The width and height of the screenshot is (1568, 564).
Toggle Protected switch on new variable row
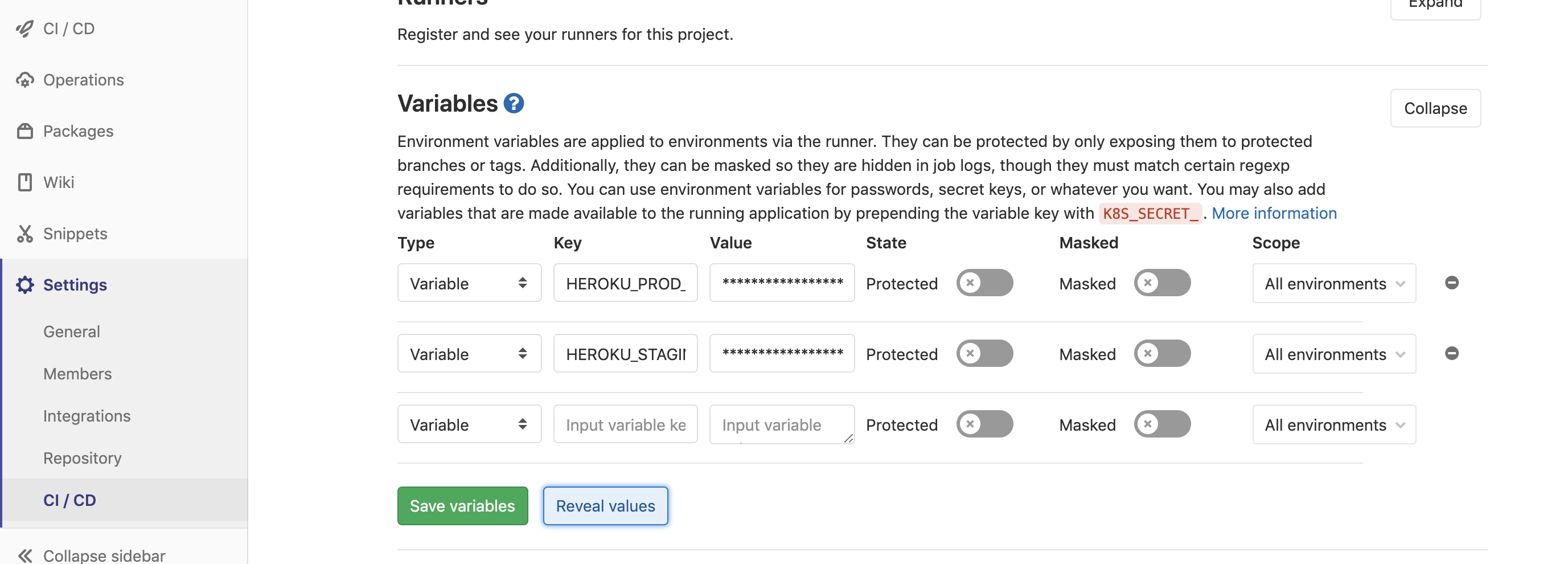(x=984, y=424)
